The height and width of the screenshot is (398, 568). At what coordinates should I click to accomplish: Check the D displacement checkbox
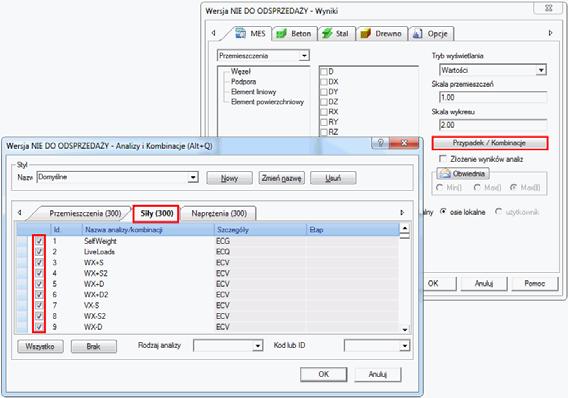324,72
